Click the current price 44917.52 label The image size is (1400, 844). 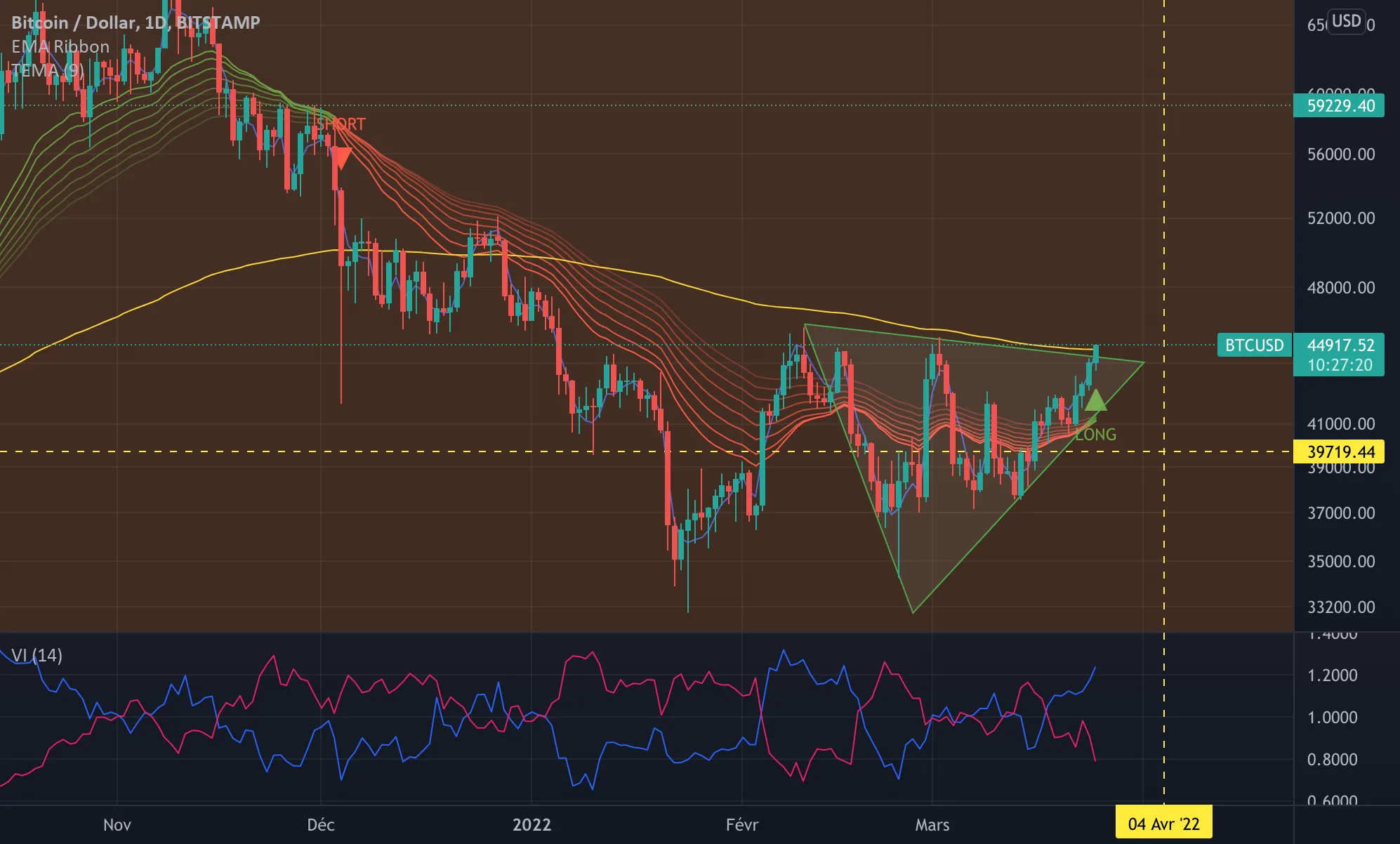coord(1340,345)
